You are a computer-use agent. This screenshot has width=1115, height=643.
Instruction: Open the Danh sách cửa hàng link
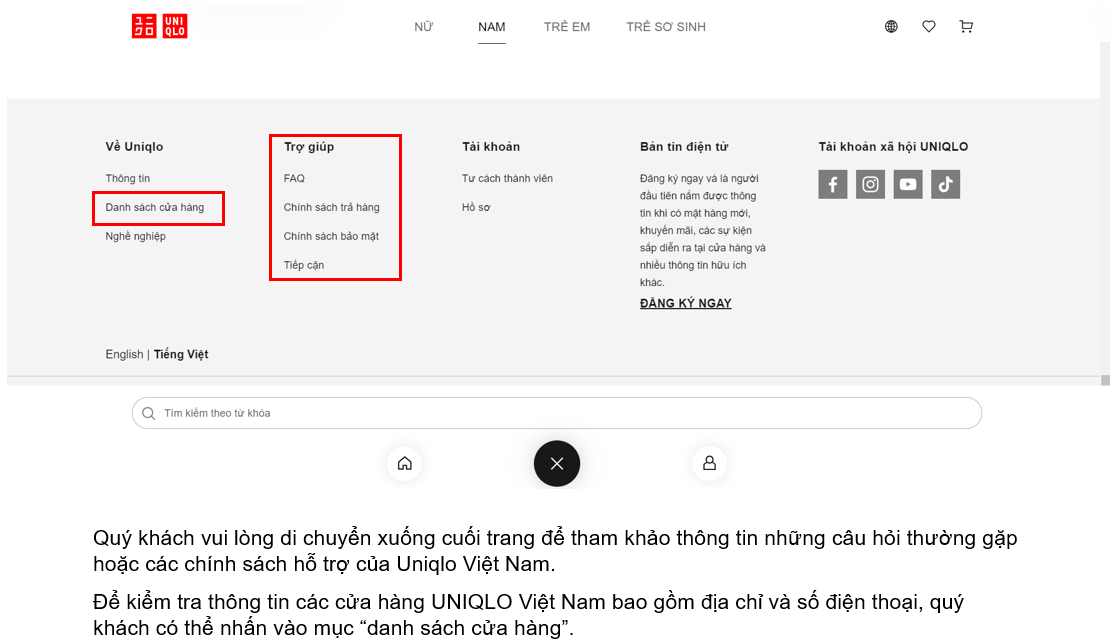point(155,208)
